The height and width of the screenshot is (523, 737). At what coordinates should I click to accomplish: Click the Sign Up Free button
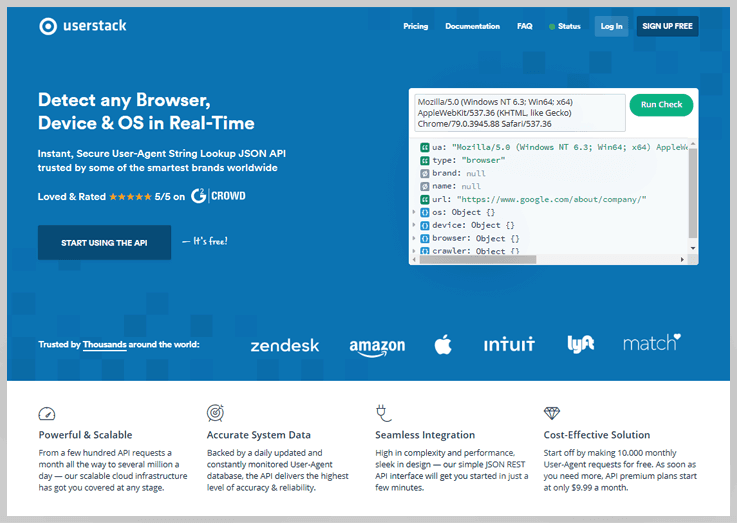click(x=667, y=26)
